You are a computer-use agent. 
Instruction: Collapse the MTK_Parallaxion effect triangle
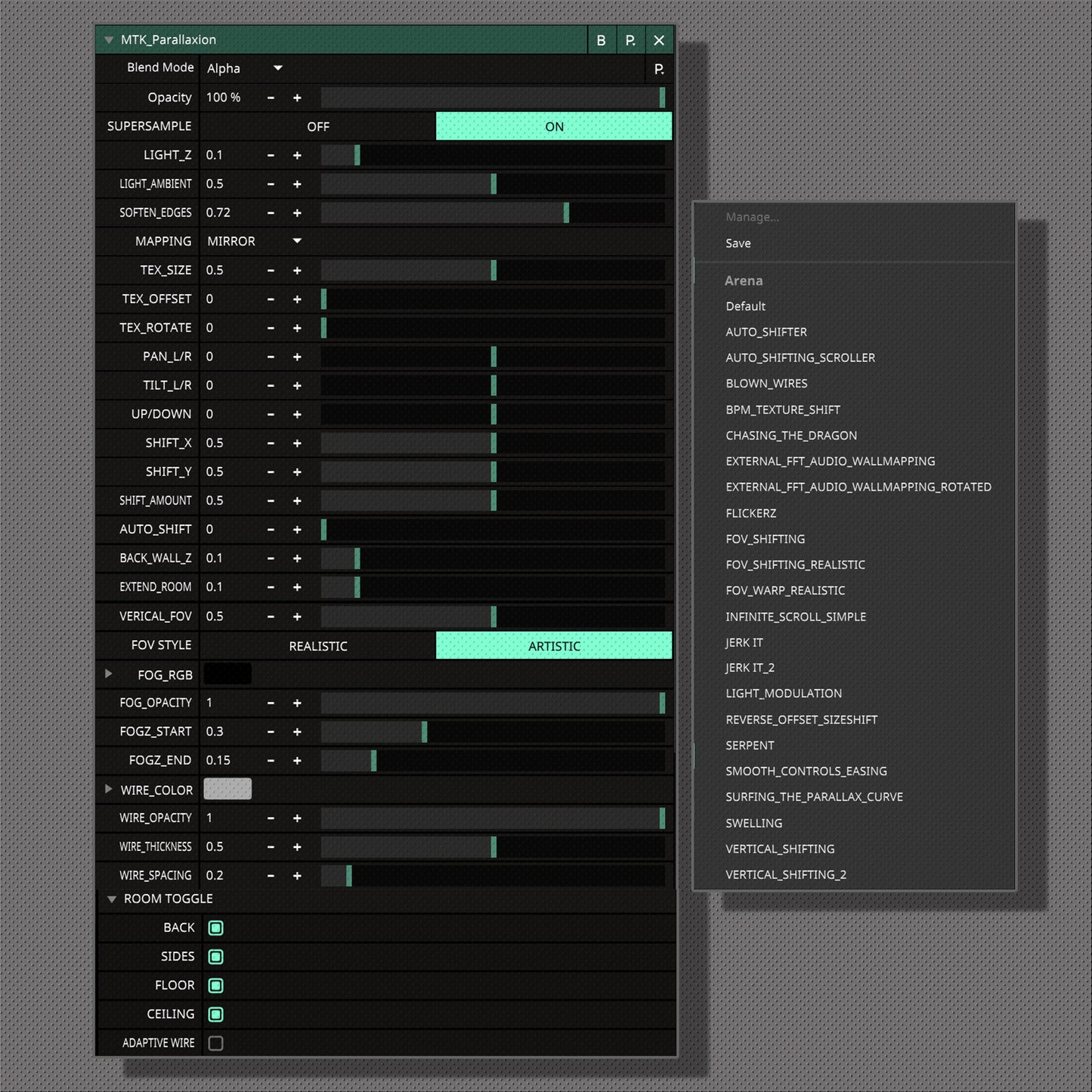click(x=109, y=40)
